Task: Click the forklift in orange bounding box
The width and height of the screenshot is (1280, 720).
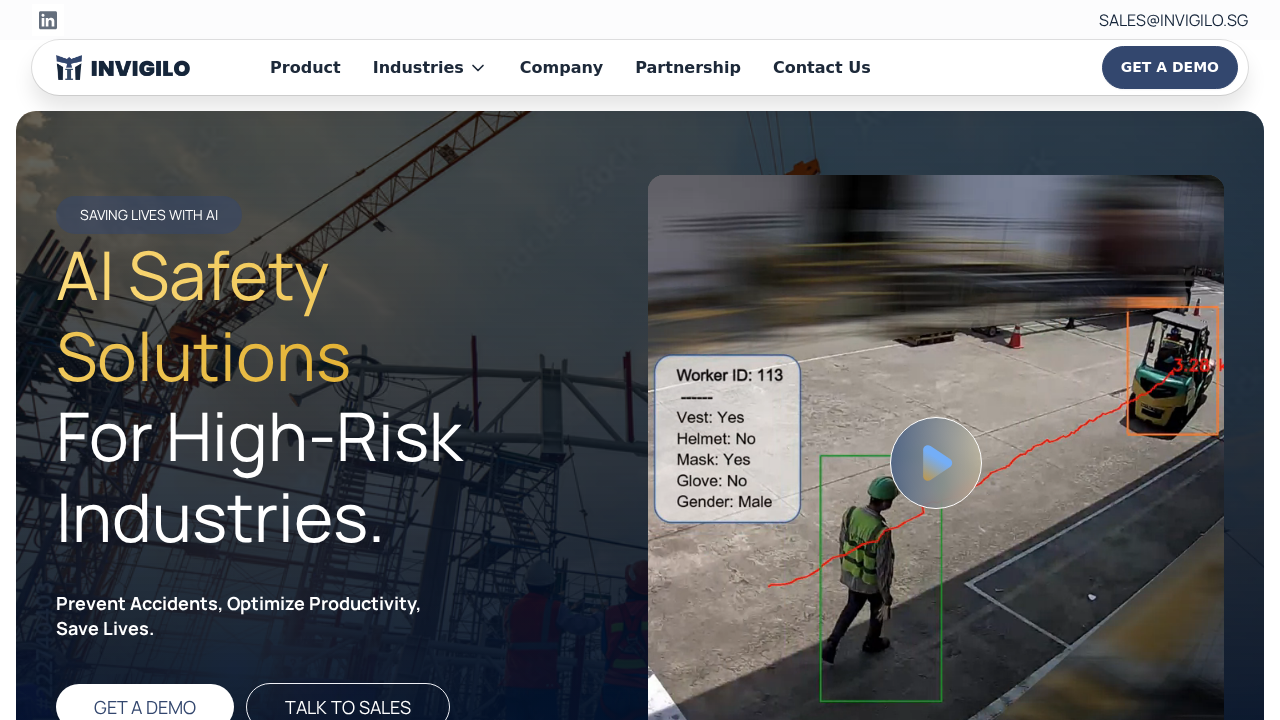Action: (1172, 370)
